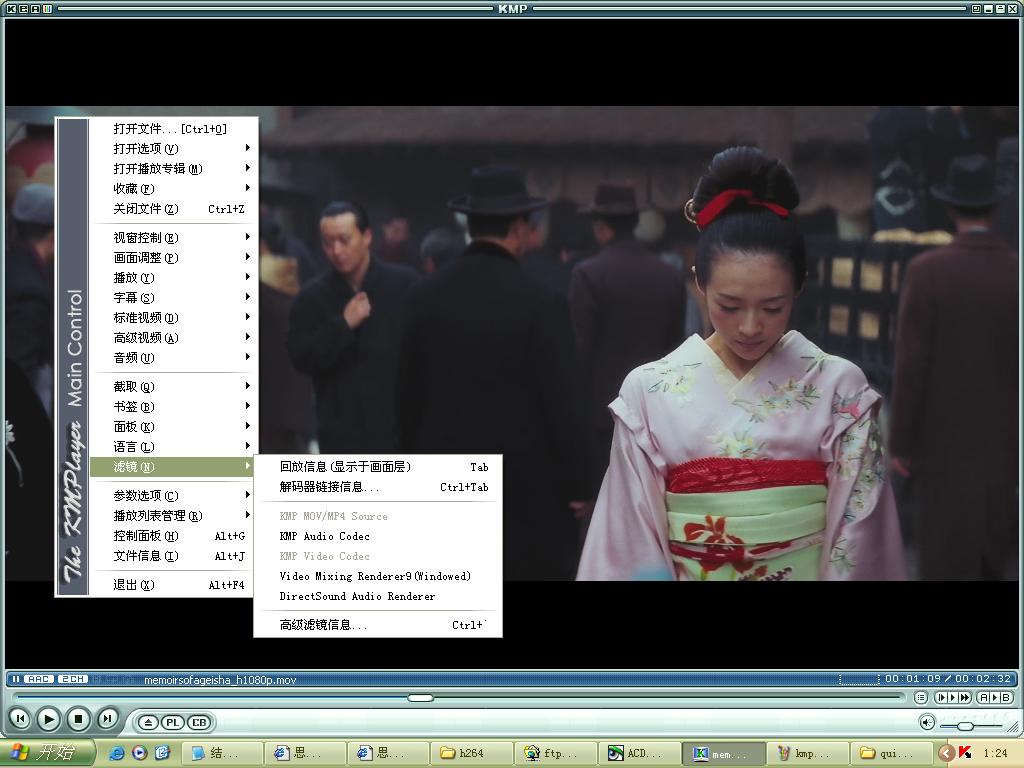Click the fast-forward double-arrow icon

point(963,697)
